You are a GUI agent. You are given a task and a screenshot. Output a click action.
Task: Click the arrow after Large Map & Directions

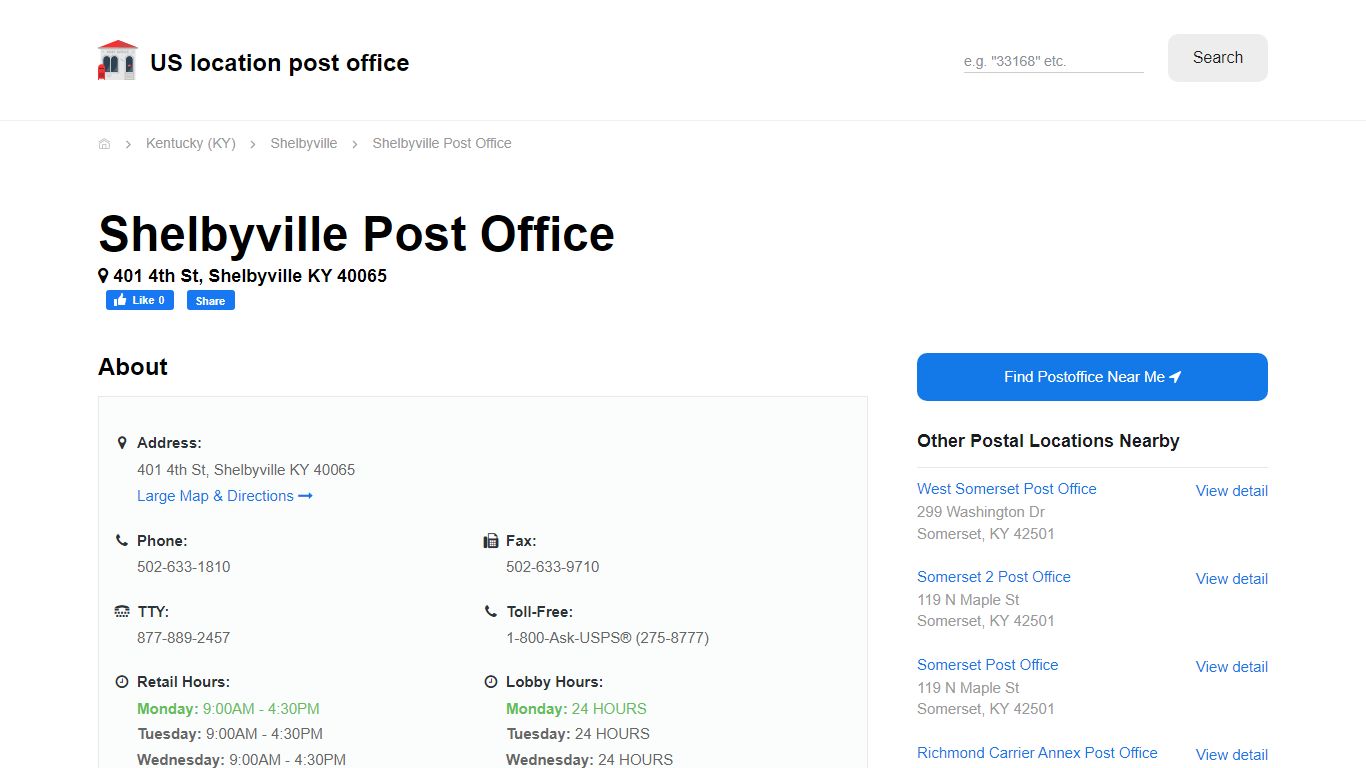tap(306, 496)
